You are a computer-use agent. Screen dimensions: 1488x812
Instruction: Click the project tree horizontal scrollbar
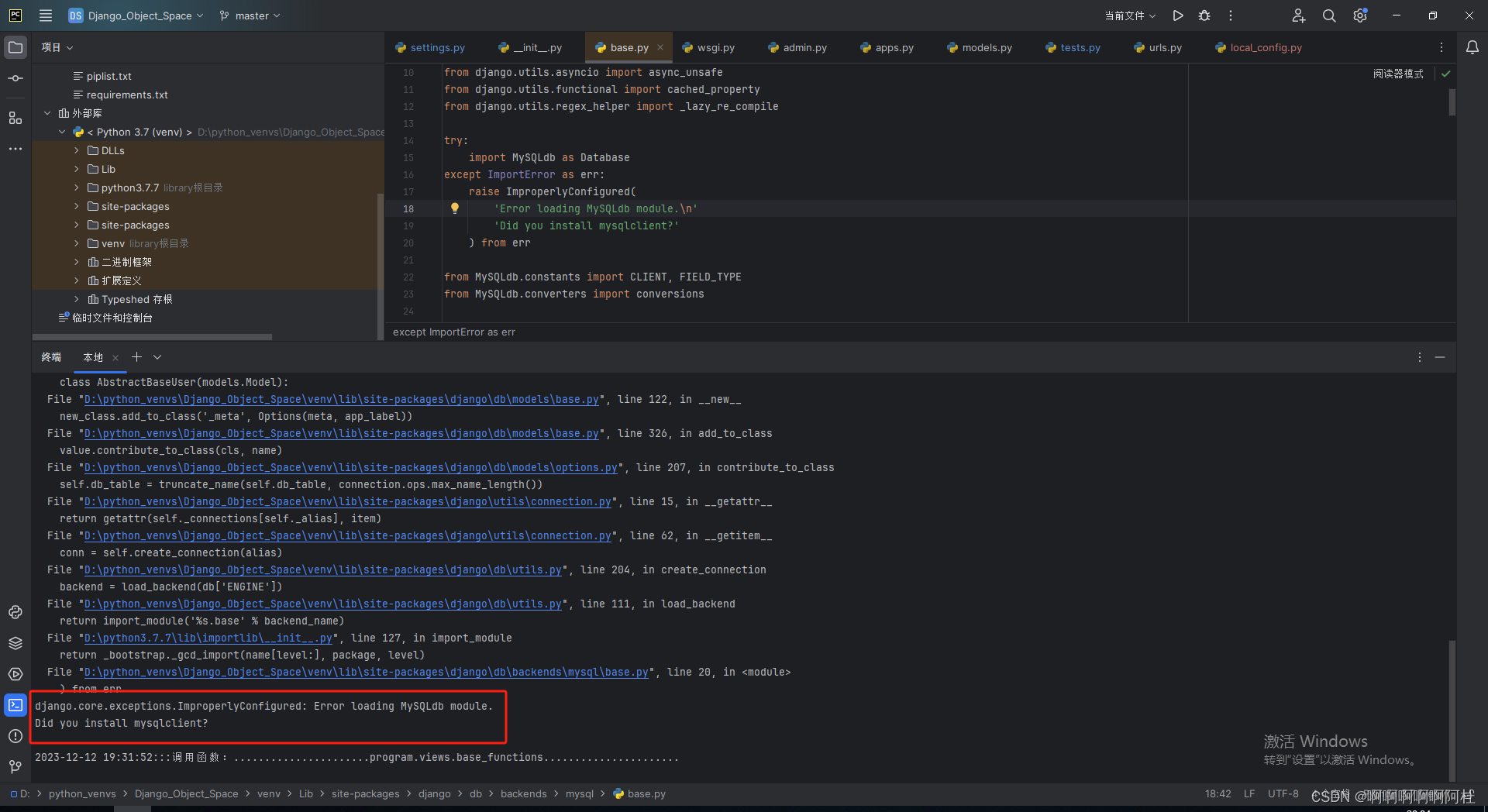coord(152,337)
